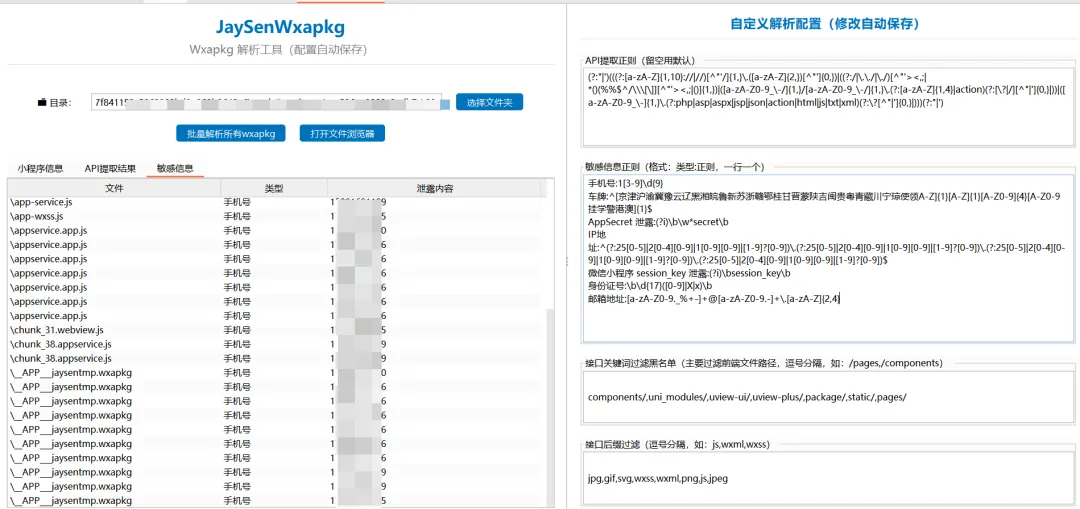
Task: Click the 接口后缀过滤 input box
Action: [x=829, y=477]
